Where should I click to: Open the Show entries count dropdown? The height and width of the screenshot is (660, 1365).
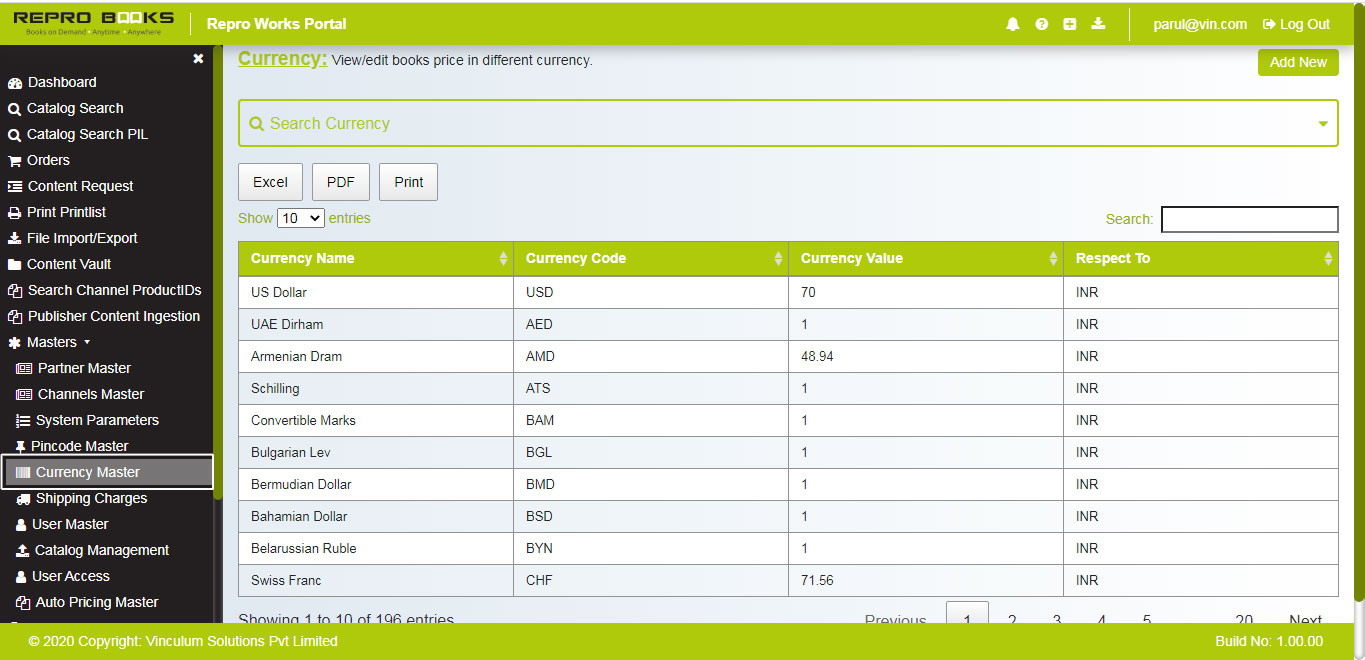tap(301, 218)
